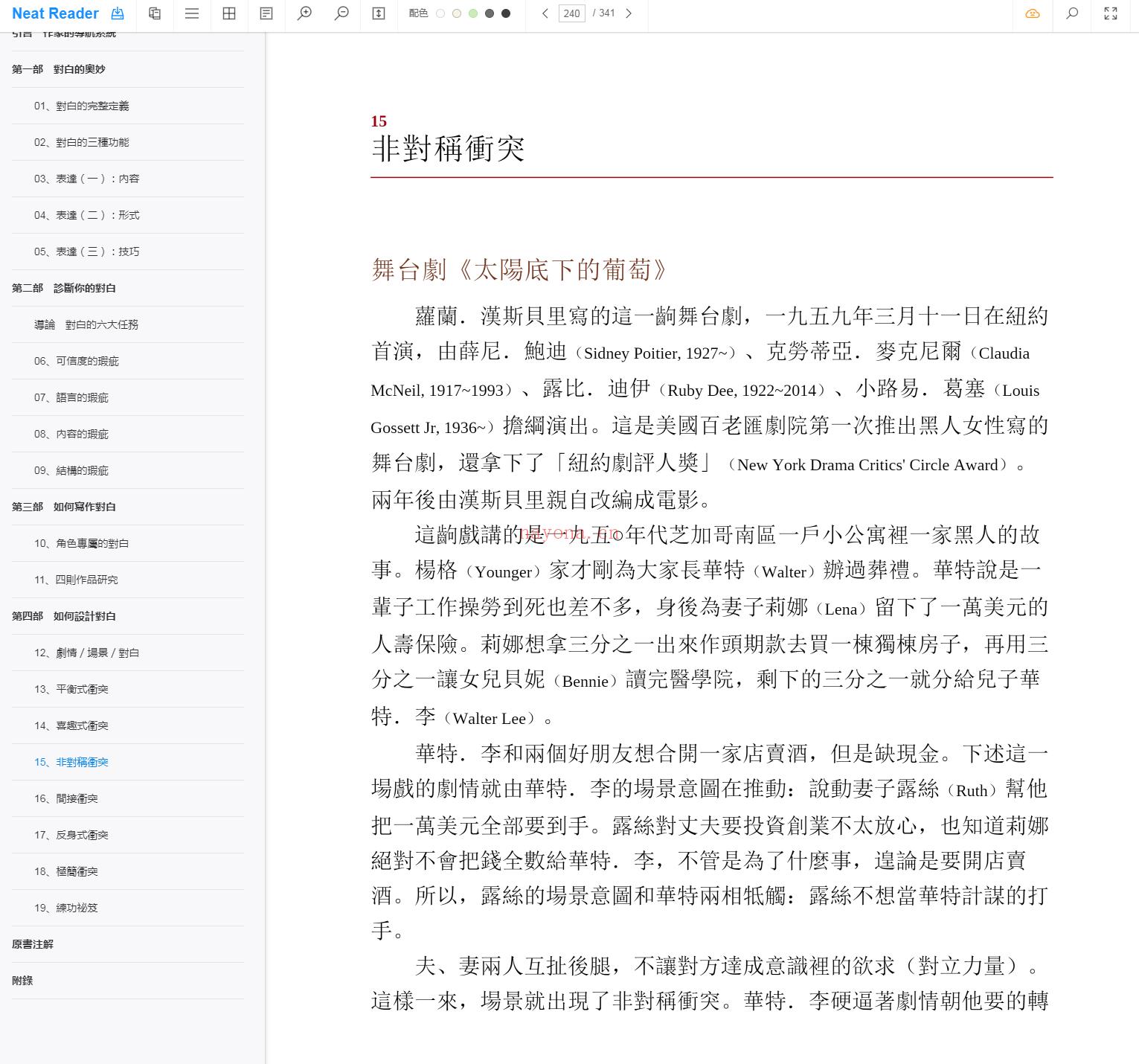Click the 配色 label

pyautogui.click(x=418, y=13)
